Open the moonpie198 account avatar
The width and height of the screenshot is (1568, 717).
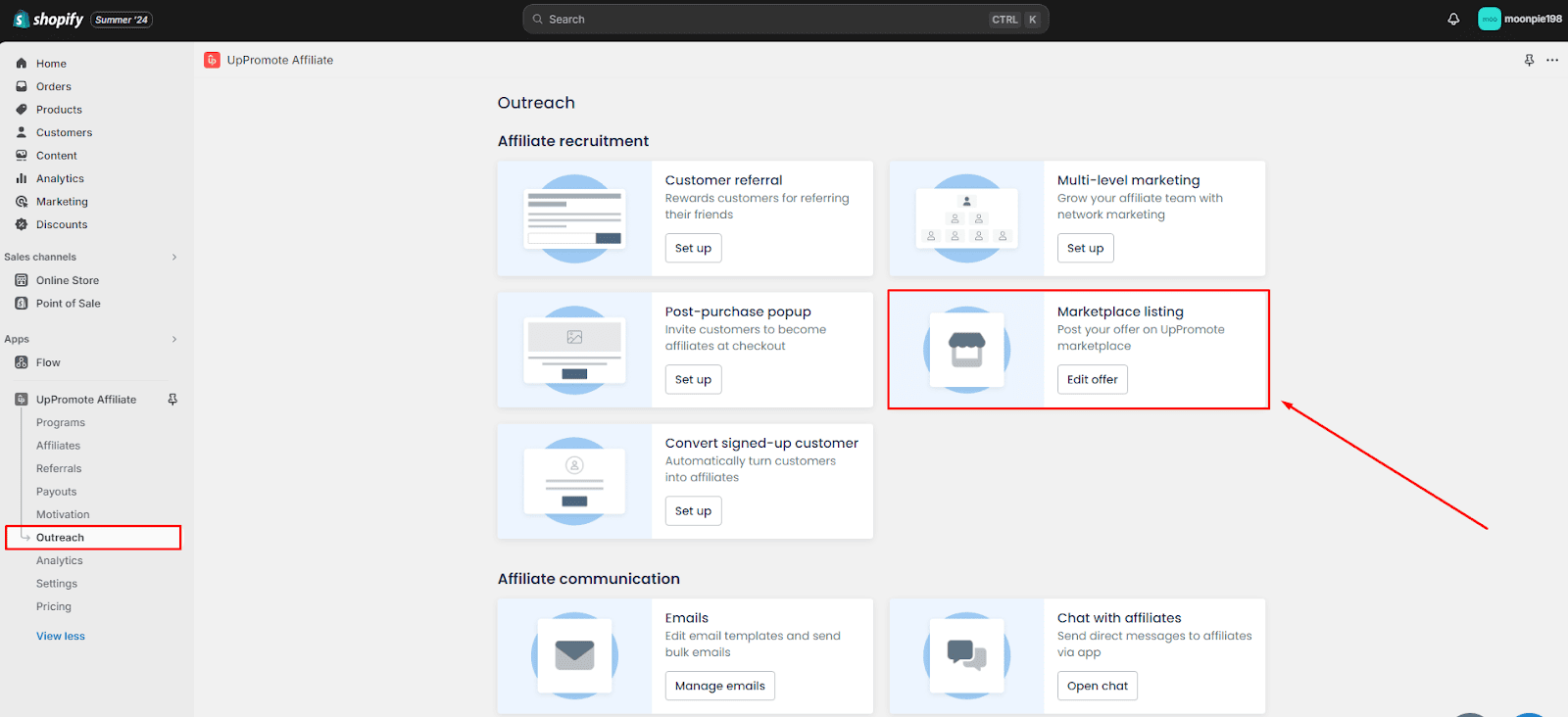coord(1489,20)
